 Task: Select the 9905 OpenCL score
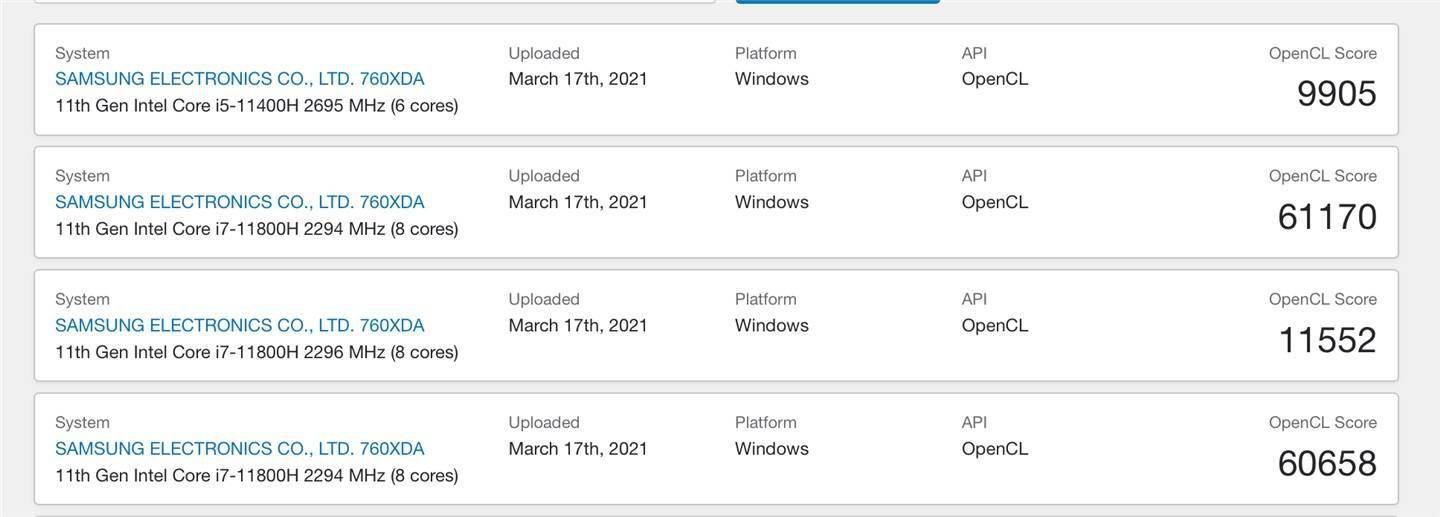(1336, 94)
